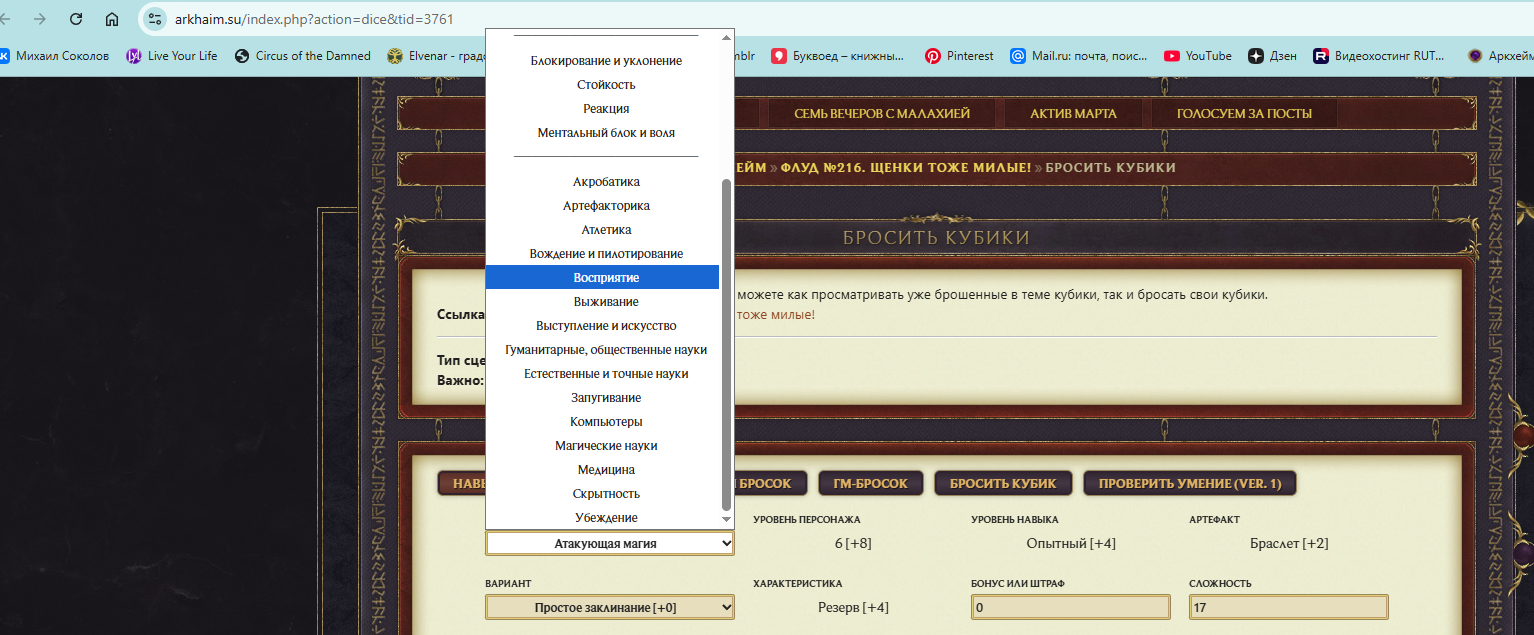Select Восприятие in the dropdown list
This screenshot has width=1534, height=635.
(x=606, y=277)
